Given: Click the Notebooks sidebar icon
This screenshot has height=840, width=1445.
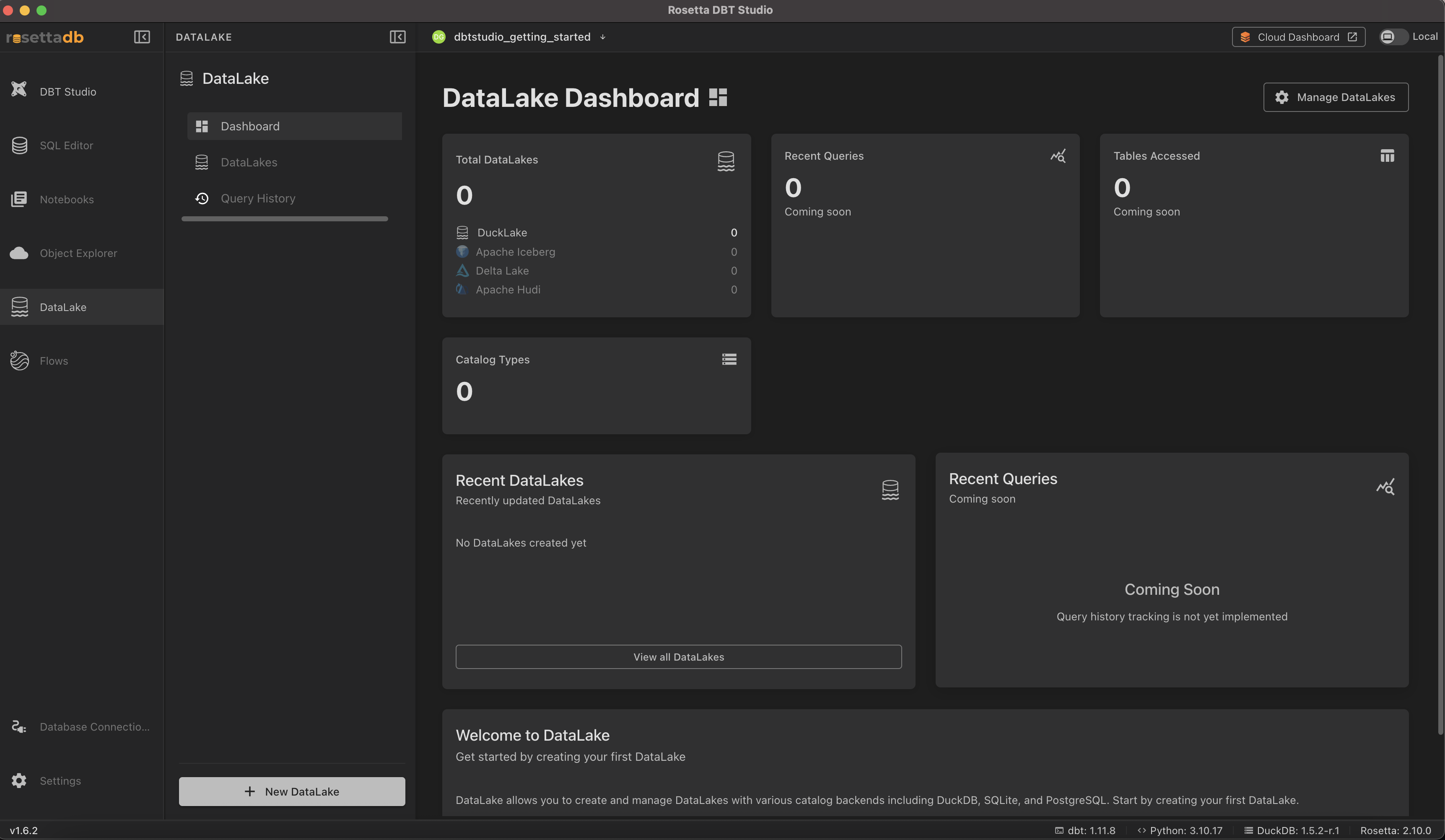Looking at the screenshot, I should click(19, 199).
